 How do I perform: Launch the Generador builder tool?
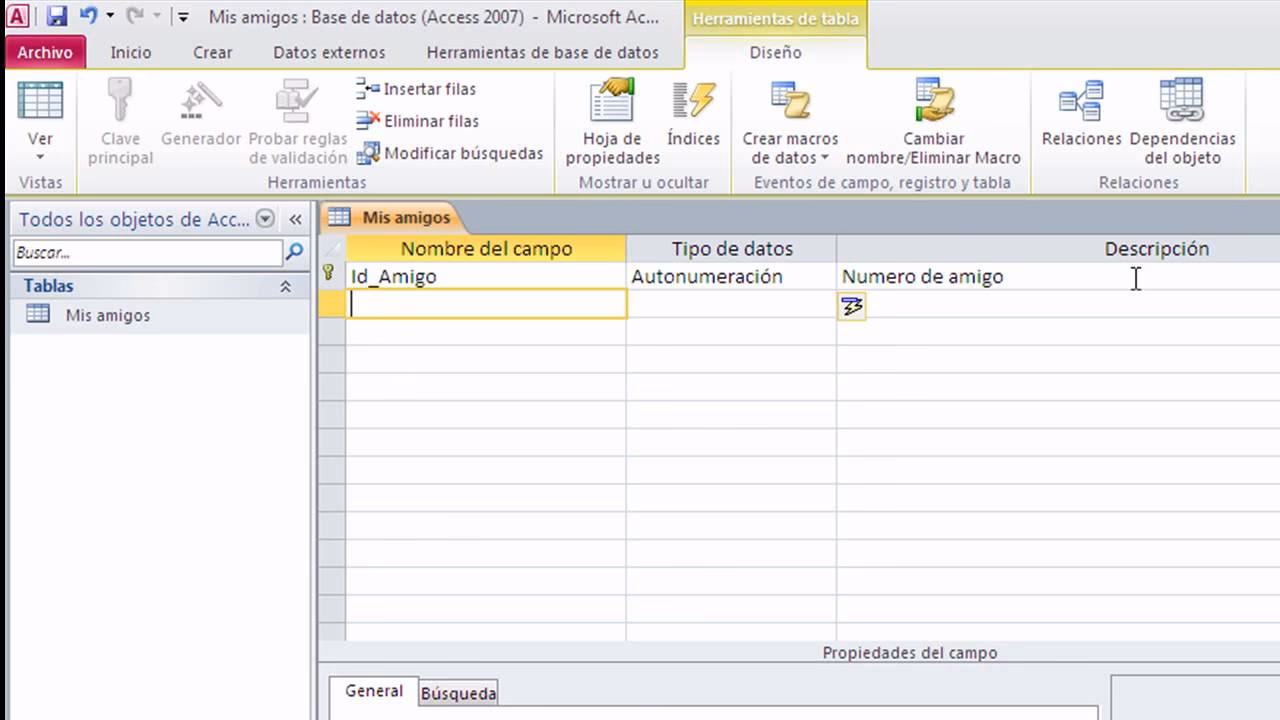pos(201,113)
